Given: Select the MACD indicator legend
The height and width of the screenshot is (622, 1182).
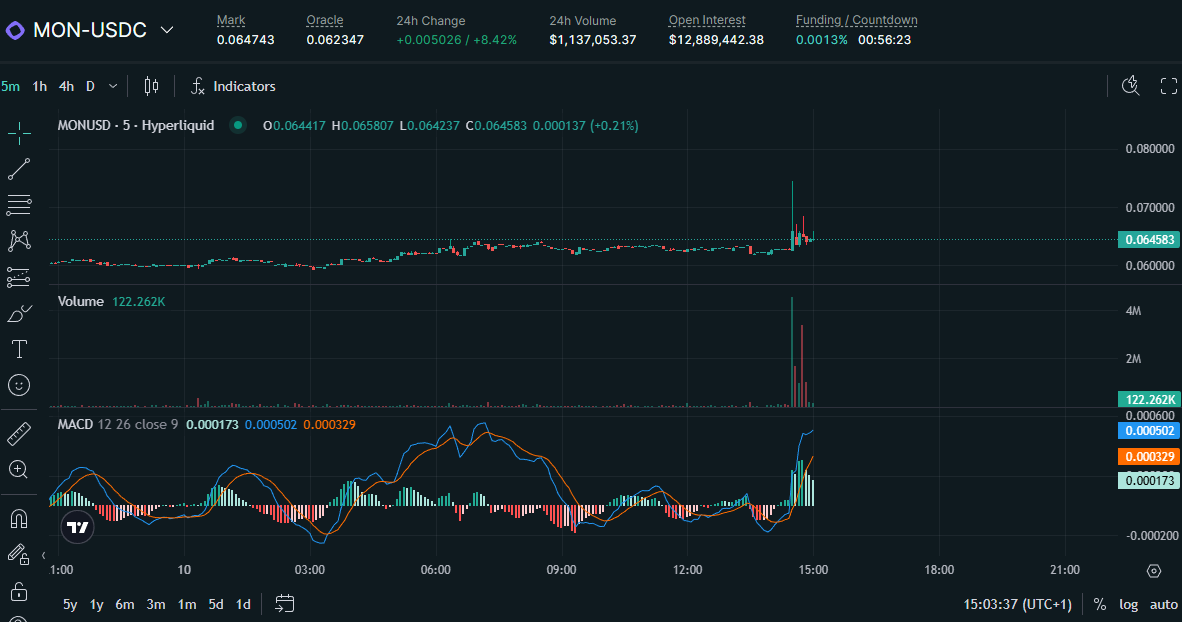Looking at the screenshot, I should pos(75,424).
